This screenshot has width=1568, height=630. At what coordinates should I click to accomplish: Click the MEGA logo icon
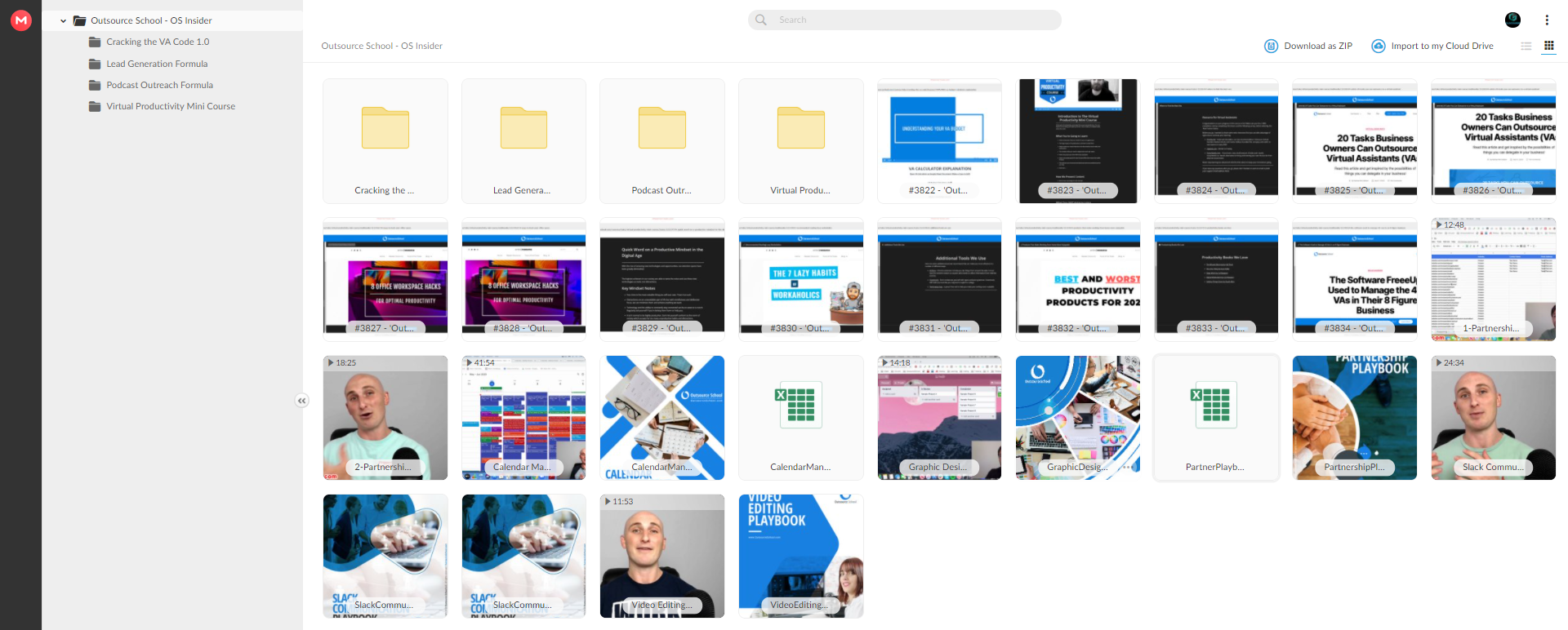[21, 20]
